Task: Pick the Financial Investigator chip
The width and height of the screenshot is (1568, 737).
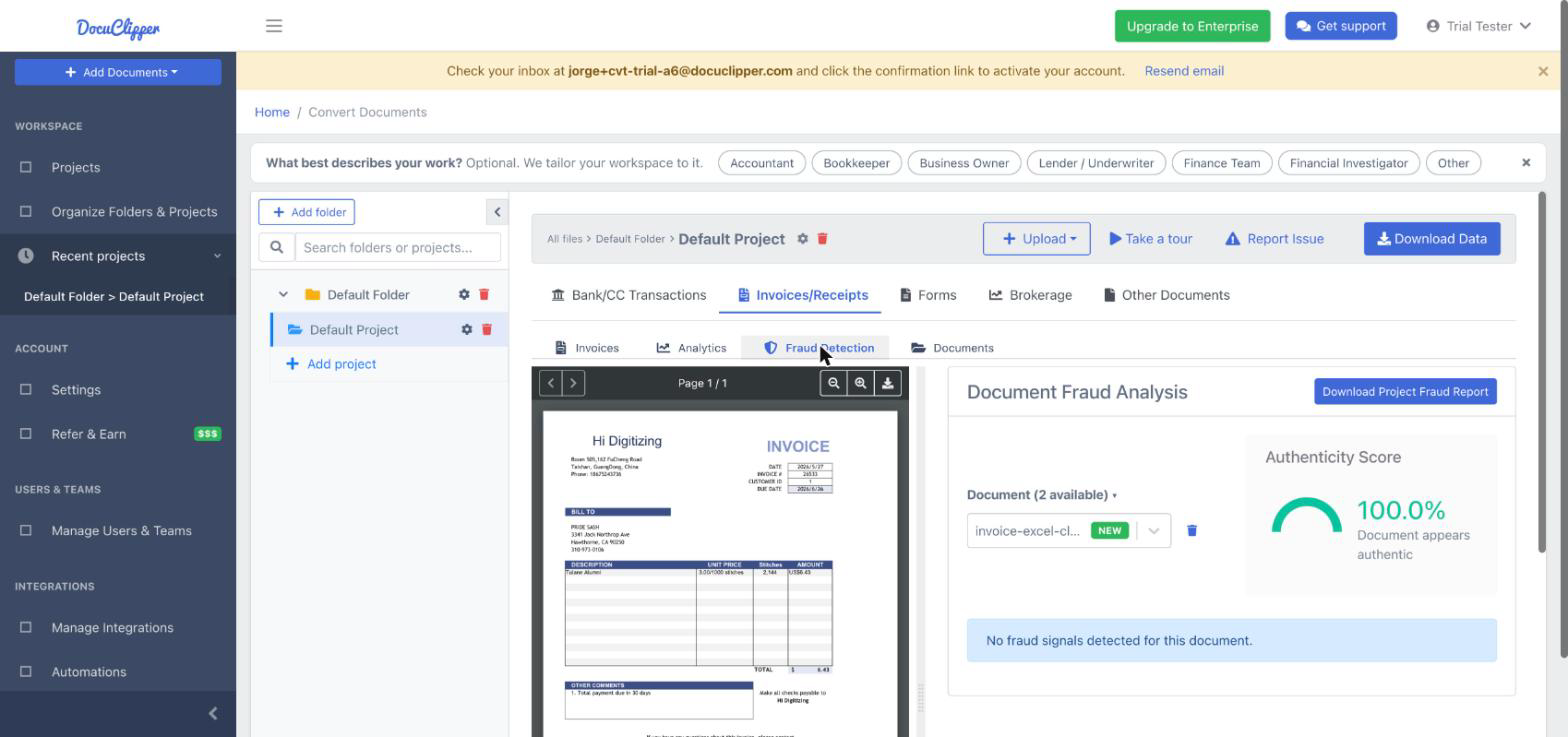Action: pyautogui.click(x=1349, y=163)
